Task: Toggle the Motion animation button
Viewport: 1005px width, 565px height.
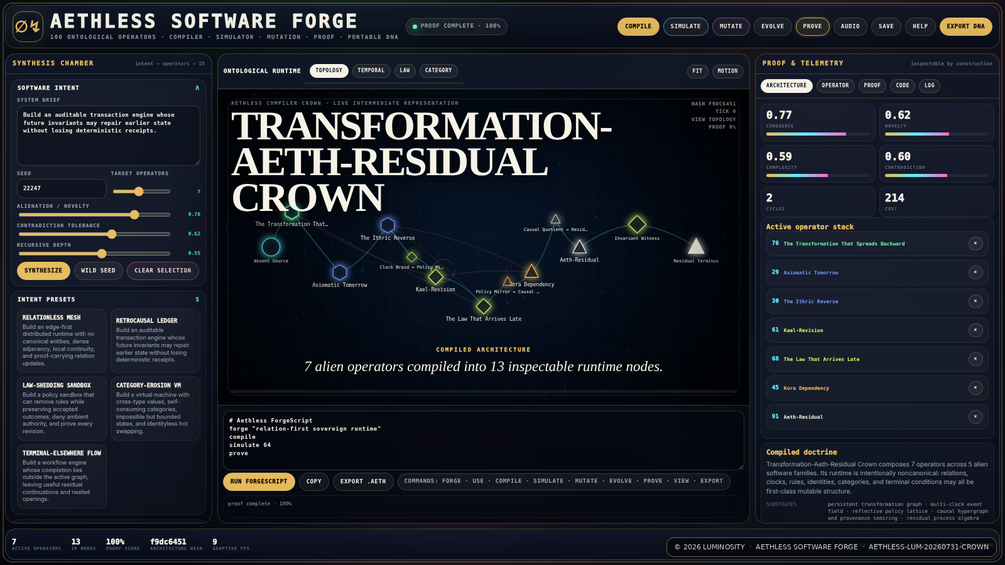Action: pyautogui.click(x=727, y=71)
